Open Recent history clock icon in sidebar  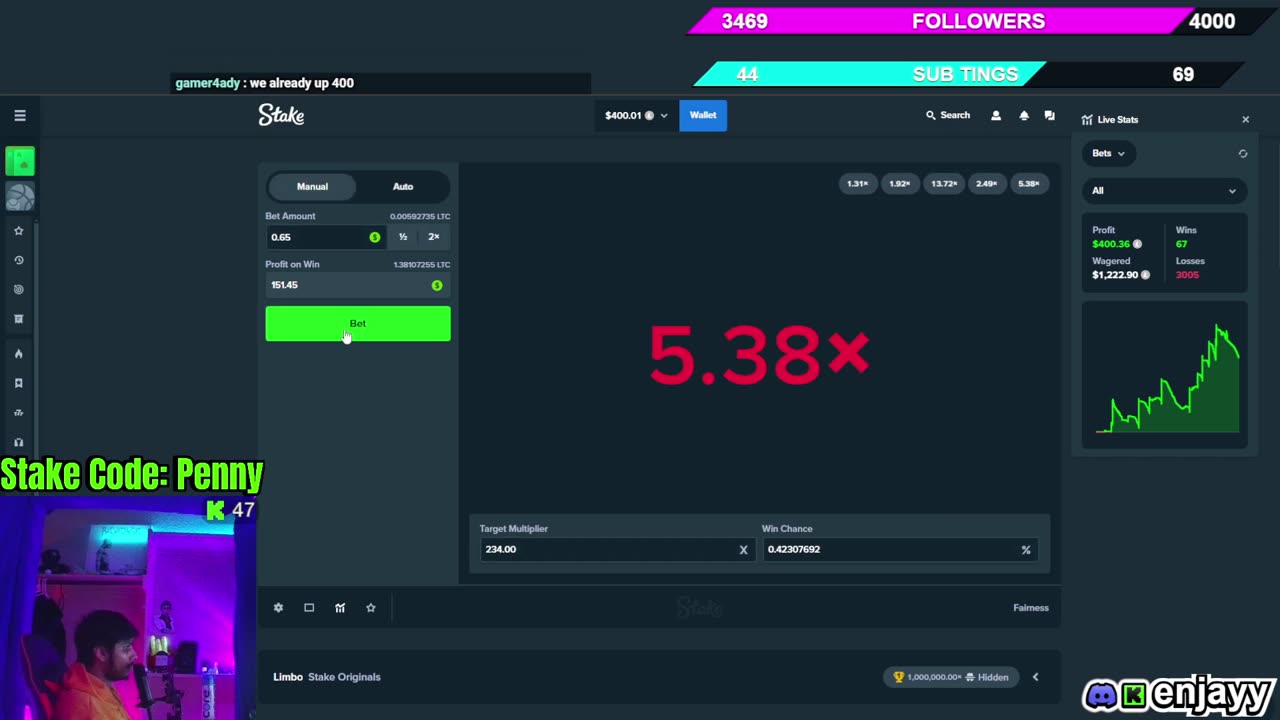18,260
